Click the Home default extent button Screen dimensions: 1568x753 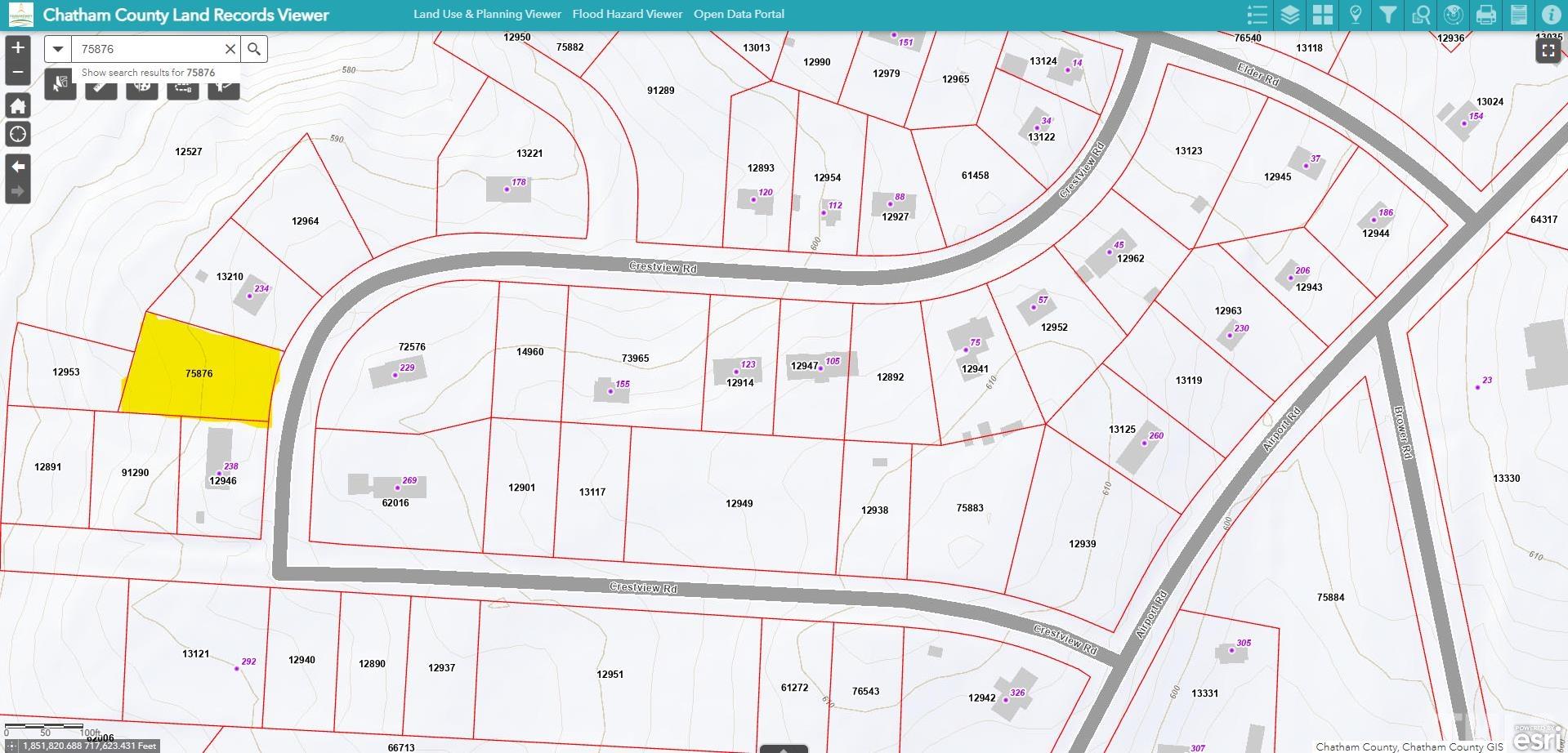[x=18, y=105]
